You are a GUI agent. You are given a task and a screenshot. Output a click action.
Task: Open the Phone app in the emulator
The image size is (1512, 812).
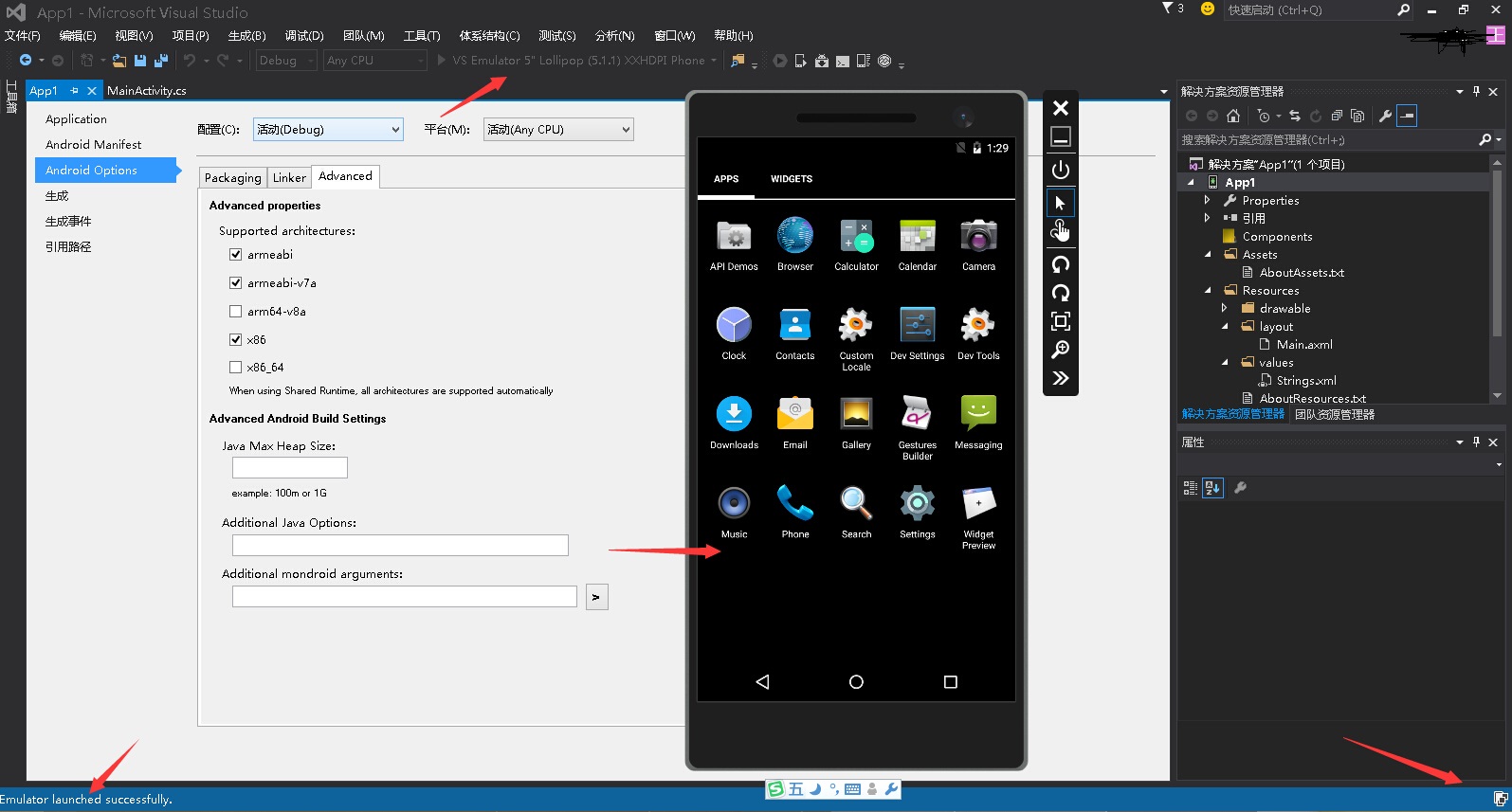pos(795,512)
